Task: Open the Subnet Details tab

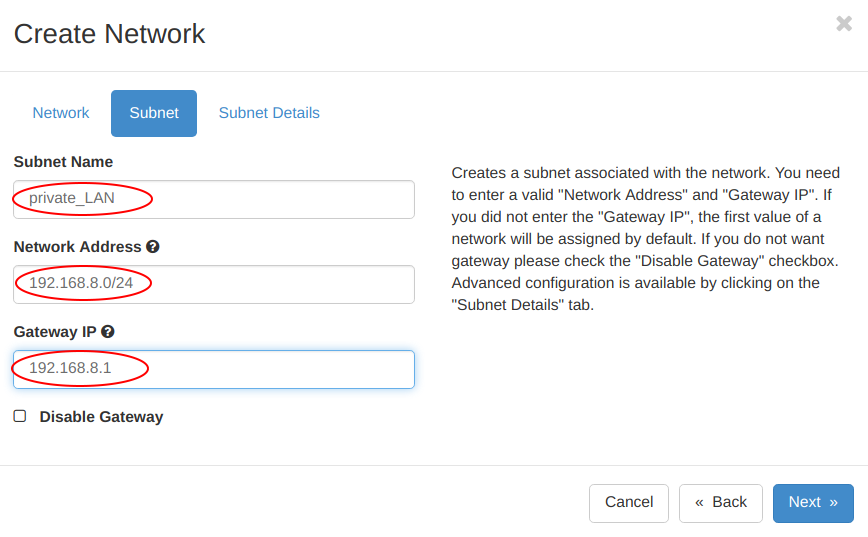Action: pyautogui.click(x=269, y=113)
